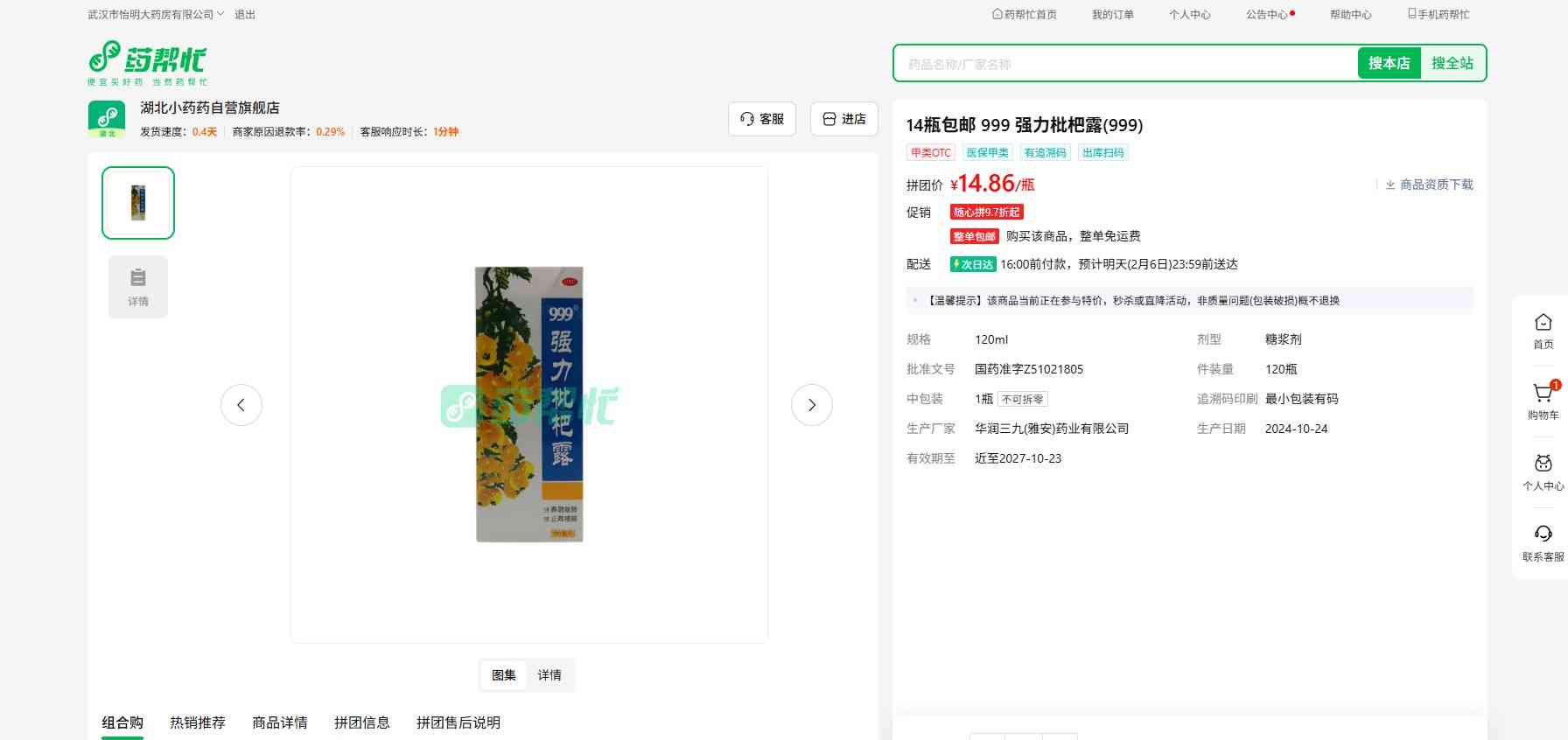1568x740 pixels.
Task: Click the store avatar icon
Action: (x=107, y=119)
